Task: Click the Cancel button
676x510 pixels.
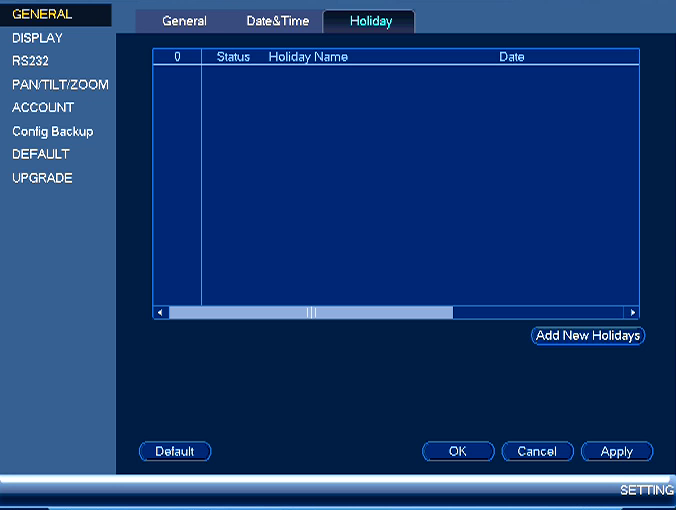Action: tap(537, 451)
